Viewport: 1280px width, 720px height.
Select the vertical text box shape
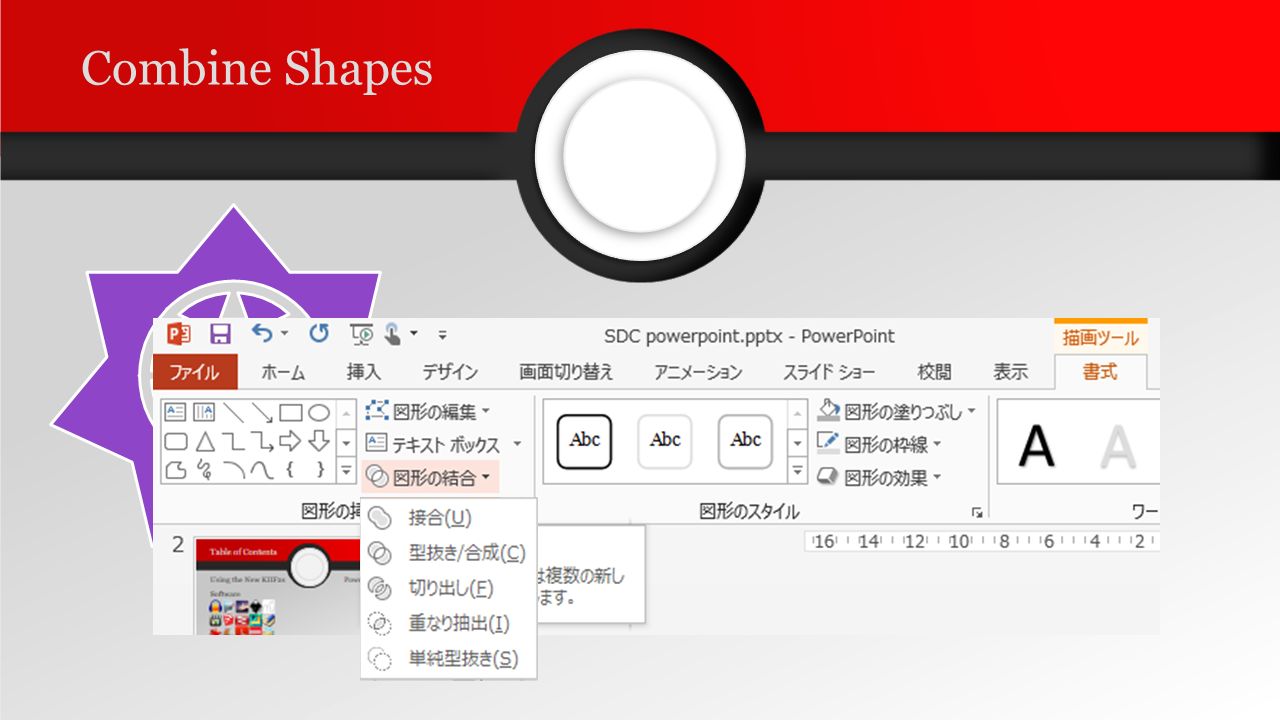(x=204, y=412)
